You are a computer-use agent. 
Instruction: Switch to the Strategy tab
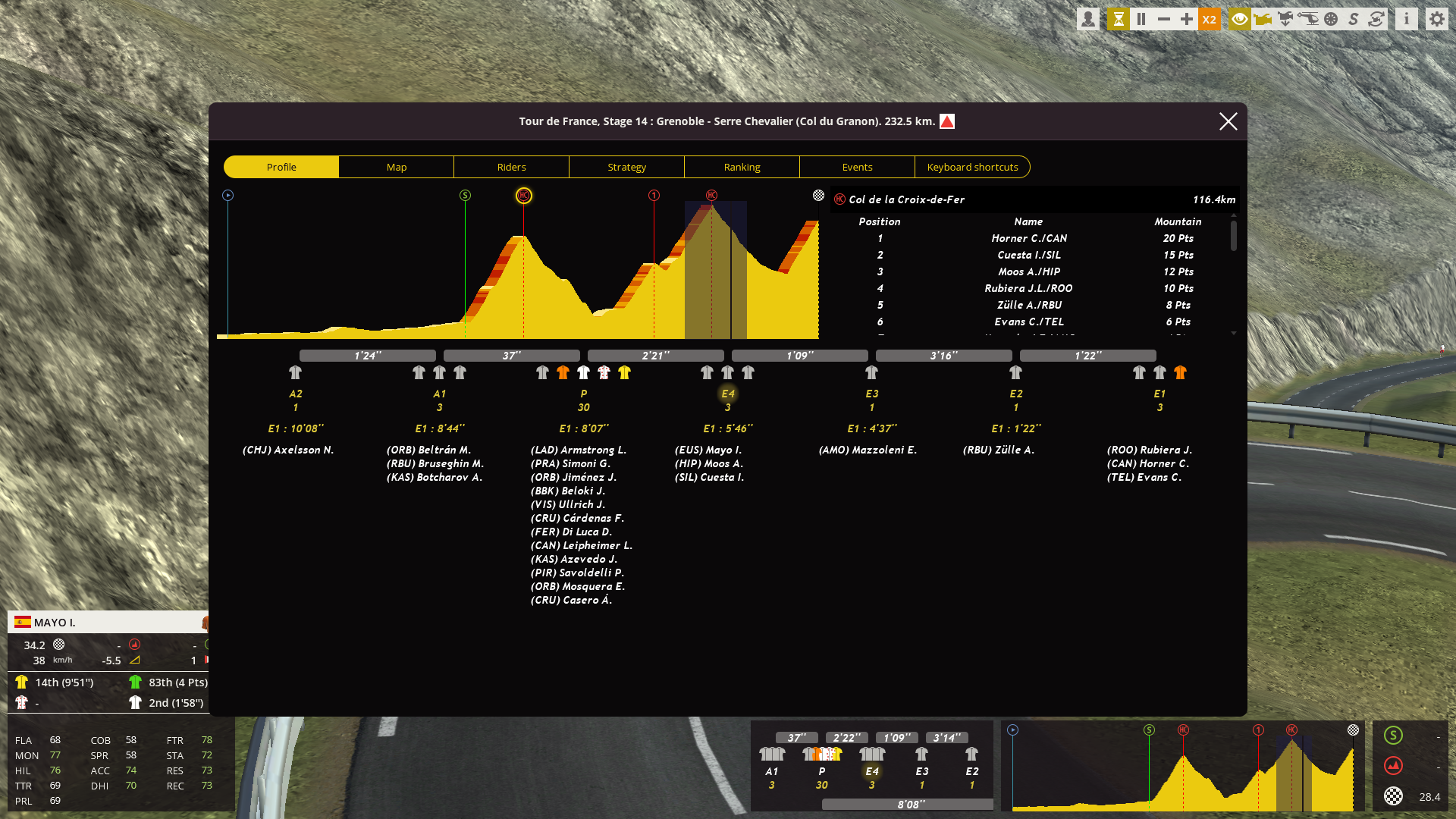pyautogui.click(x=627, y=167)
